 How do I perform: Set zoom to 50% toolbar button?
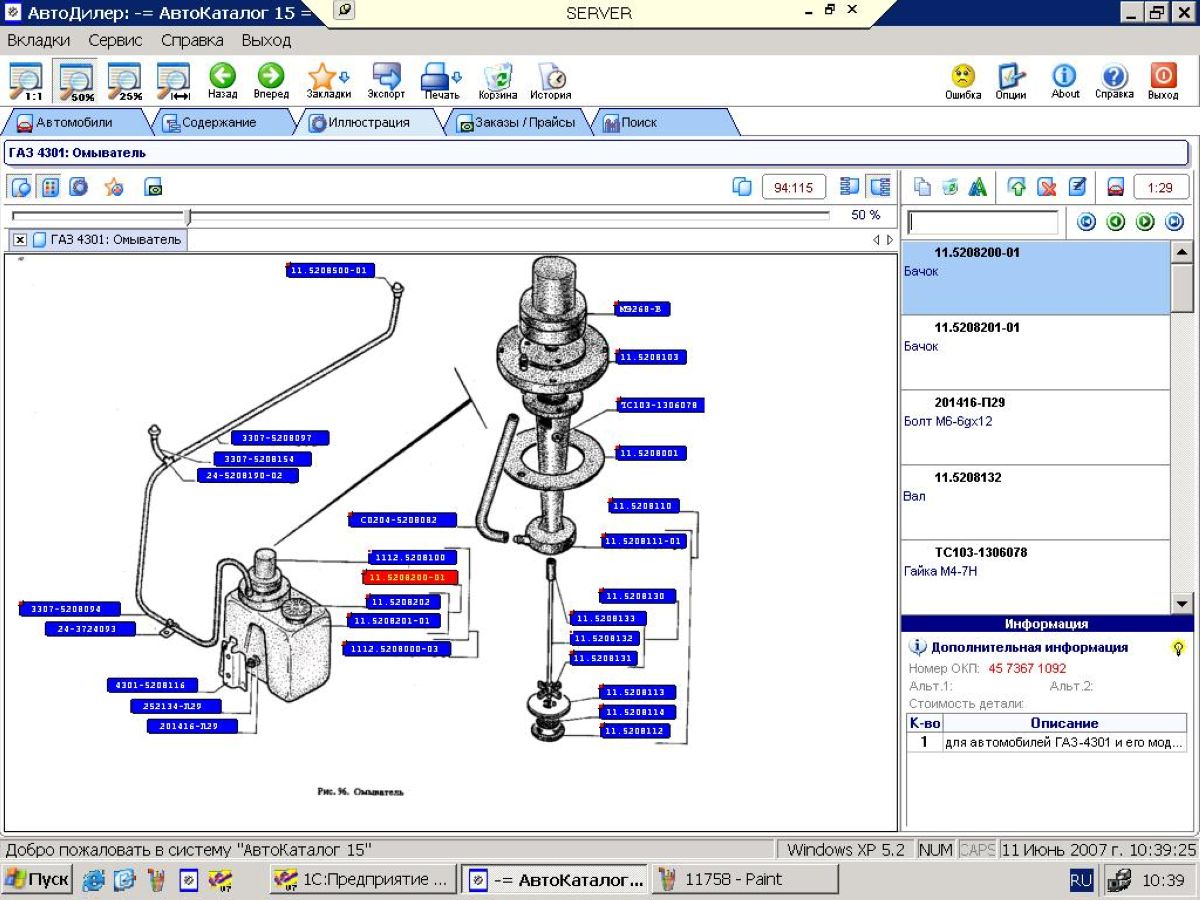pos(77,81)
